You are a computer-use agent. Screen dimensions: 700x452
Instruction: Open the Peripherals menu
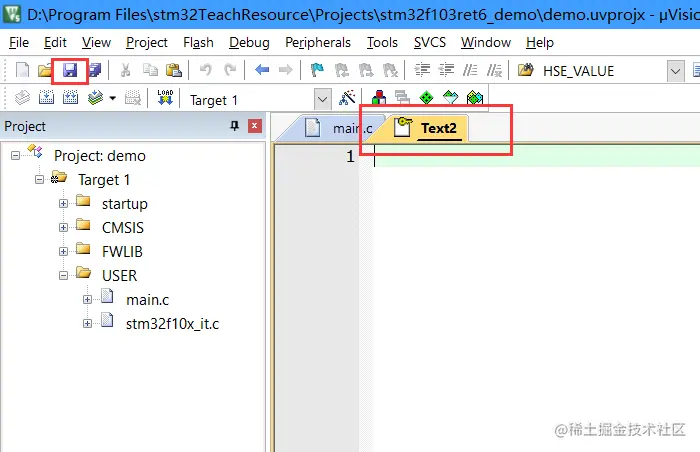pos(318,42)
